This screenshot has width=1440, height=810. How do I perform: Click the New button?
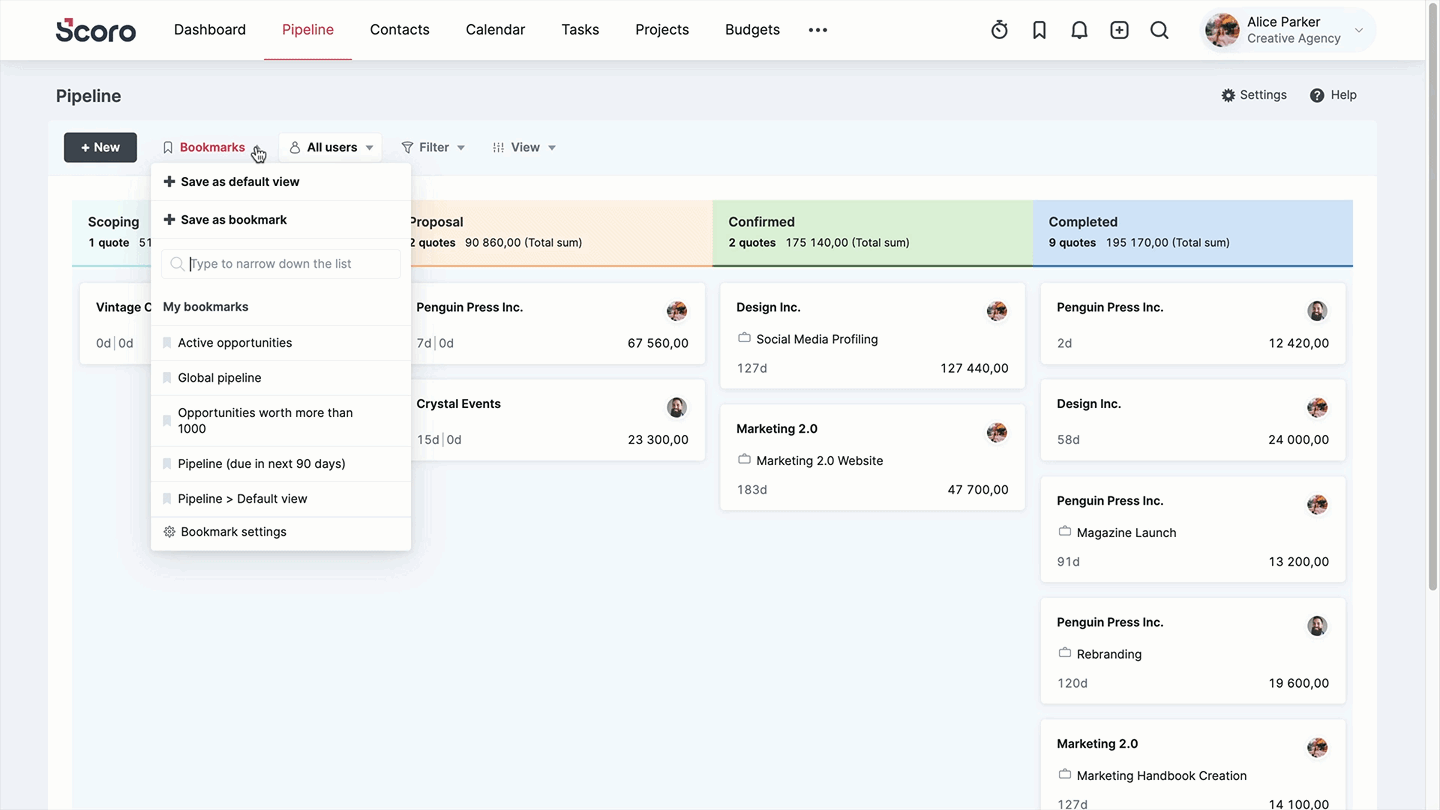(100, 147)
